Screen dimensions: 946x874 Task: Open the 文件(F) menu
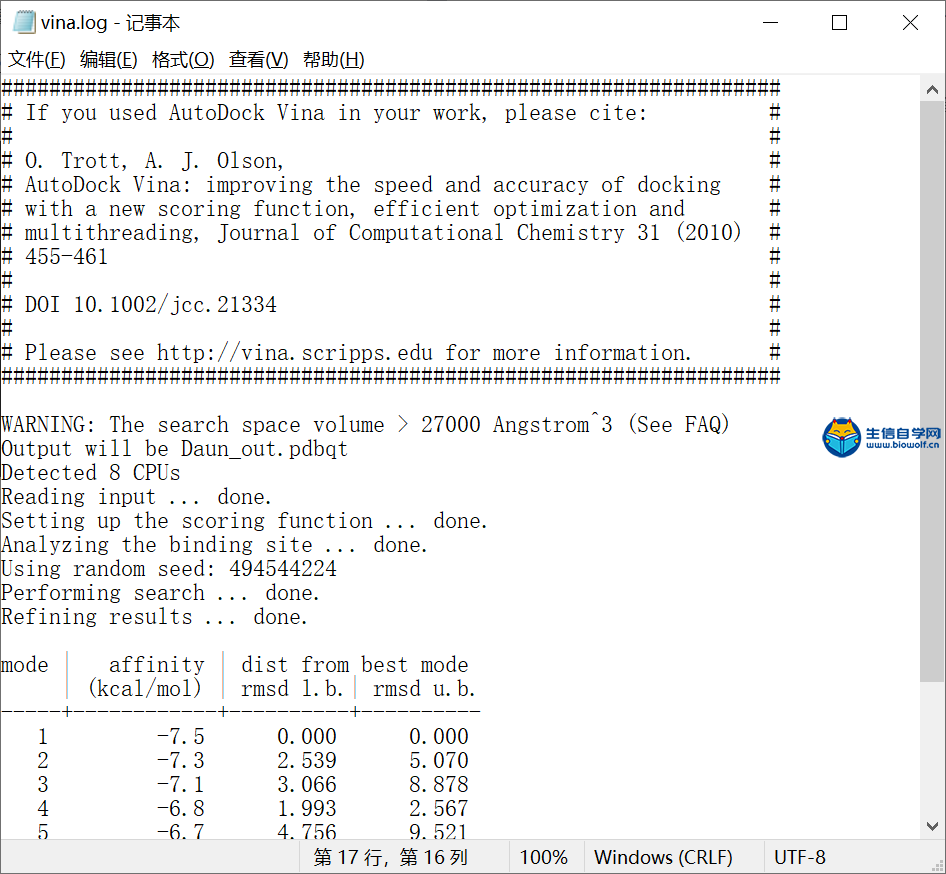[37, 60]
